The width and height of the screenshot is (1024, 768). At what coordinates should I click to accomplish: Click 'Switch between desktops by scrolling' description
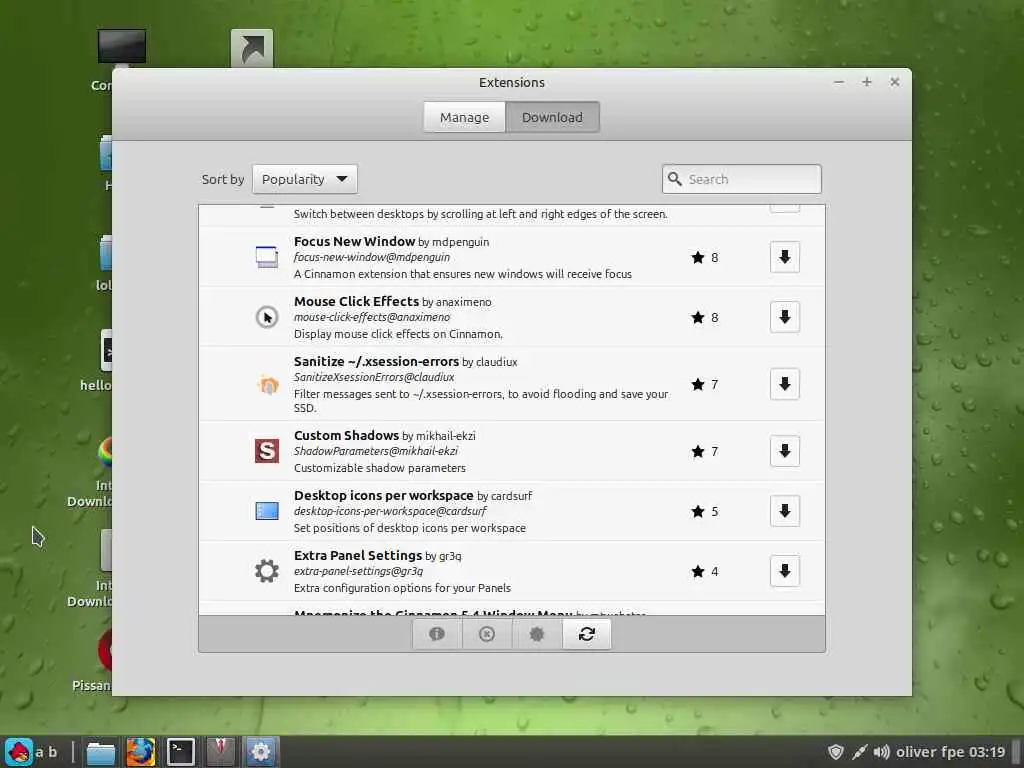click(481, 214)
